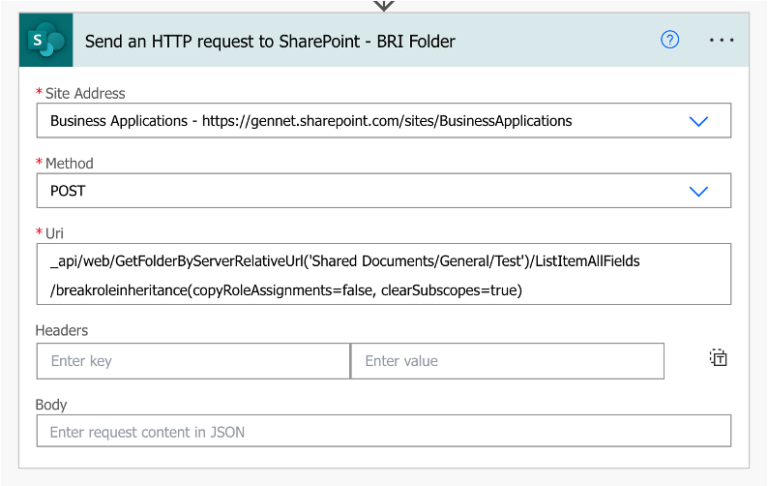Click the POST method value
The height and width of the screenshot is (486, 768).
[68, 191]
